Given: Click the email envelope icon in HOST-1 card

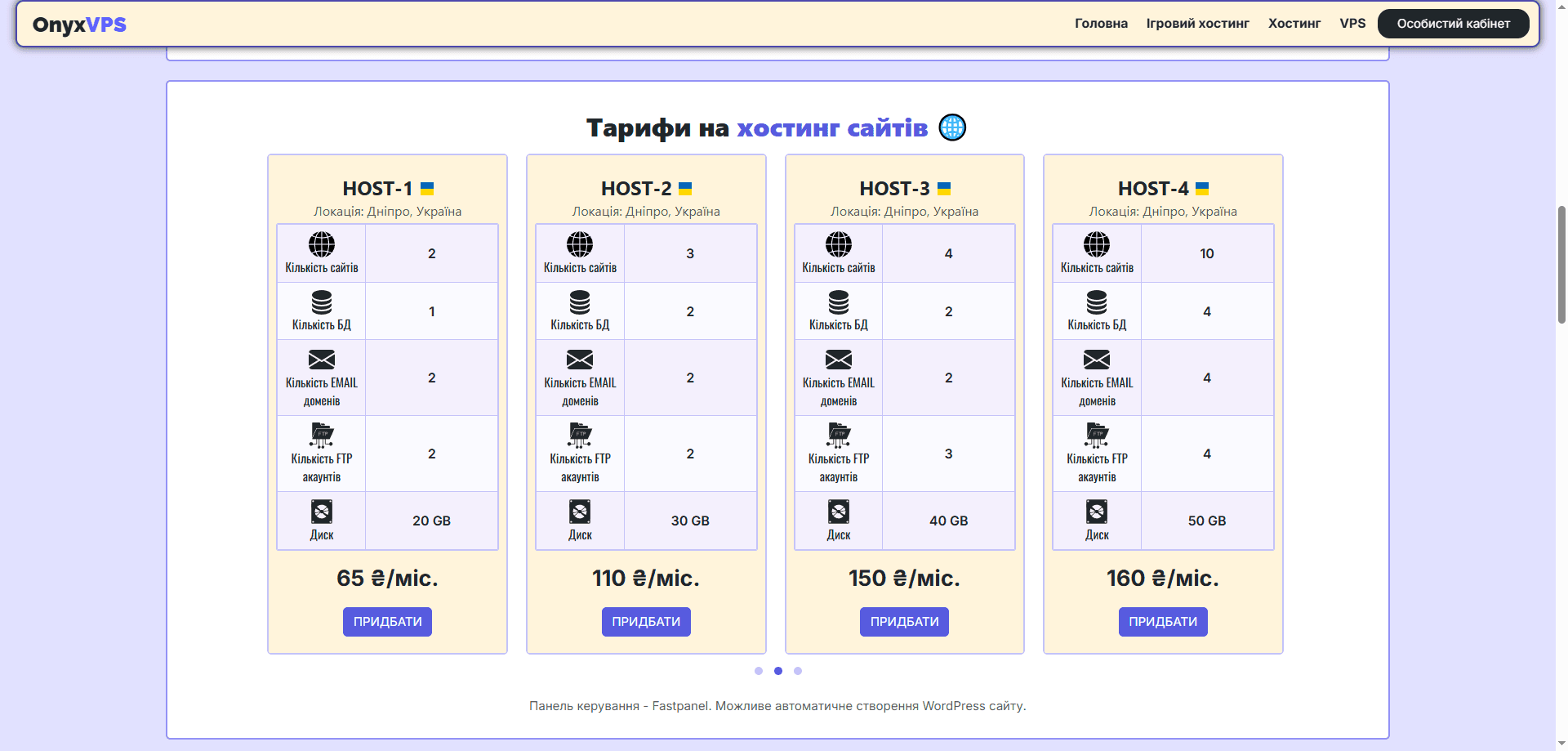Looking at the screenshot, I should pos(321,360).
